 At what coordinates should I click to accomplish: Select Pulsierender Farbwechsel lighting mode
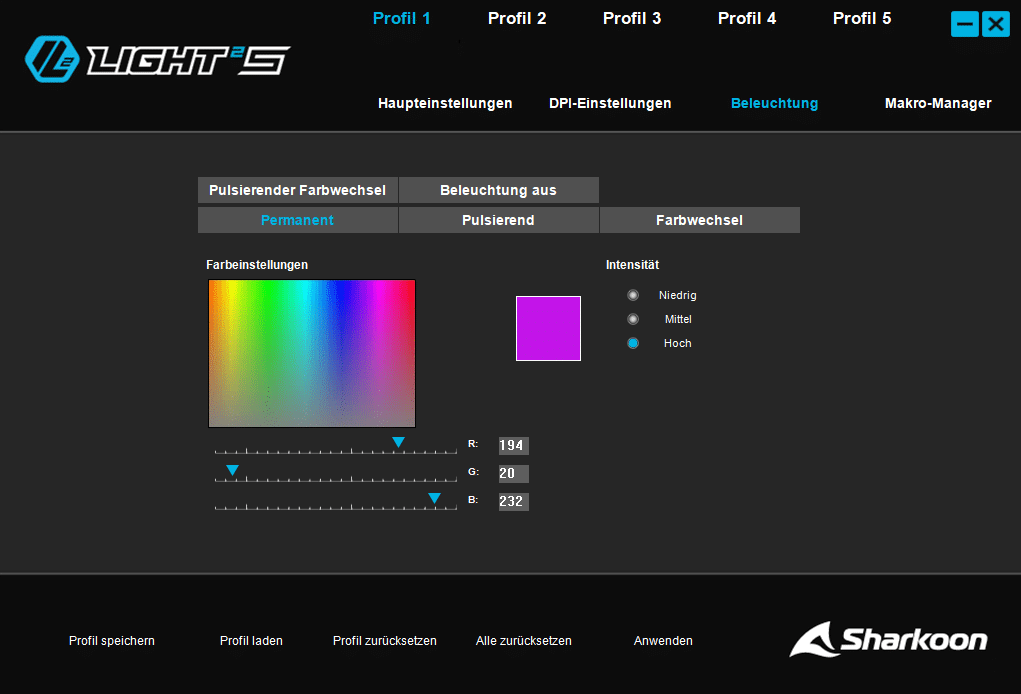pyautogui.click(x=297, y=190)
